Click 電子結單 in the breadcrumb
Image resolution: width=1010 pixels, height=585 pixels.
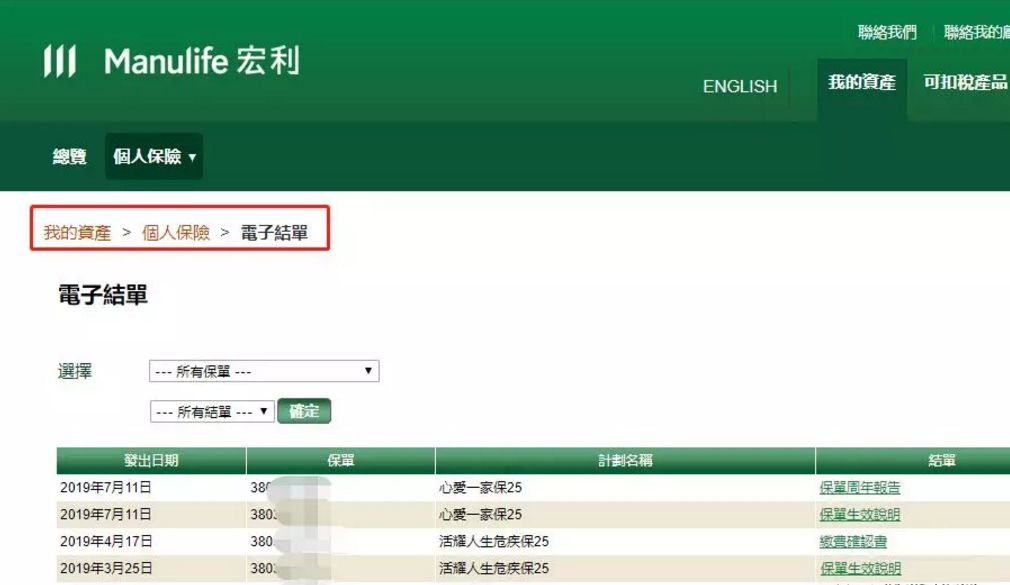[x=274, y=233]
